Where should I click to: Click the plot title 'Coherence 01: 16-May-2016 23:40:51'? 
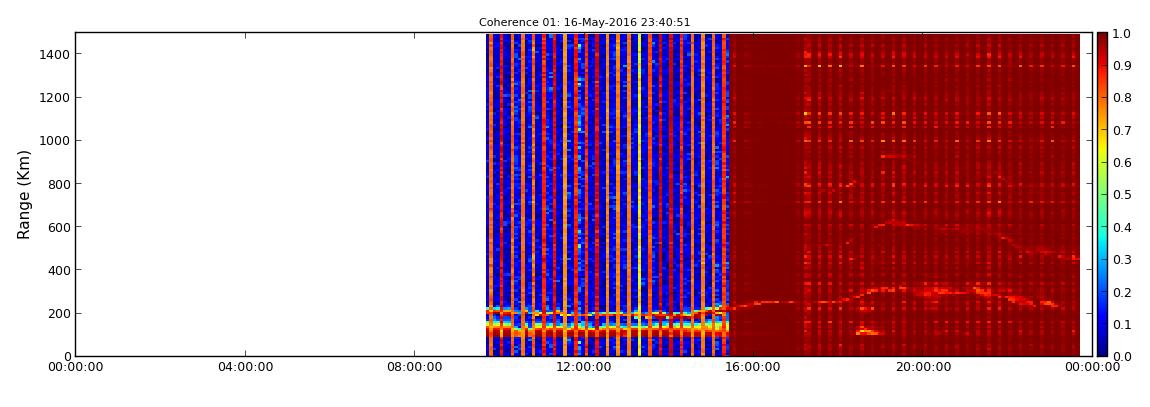click(585, 23)
